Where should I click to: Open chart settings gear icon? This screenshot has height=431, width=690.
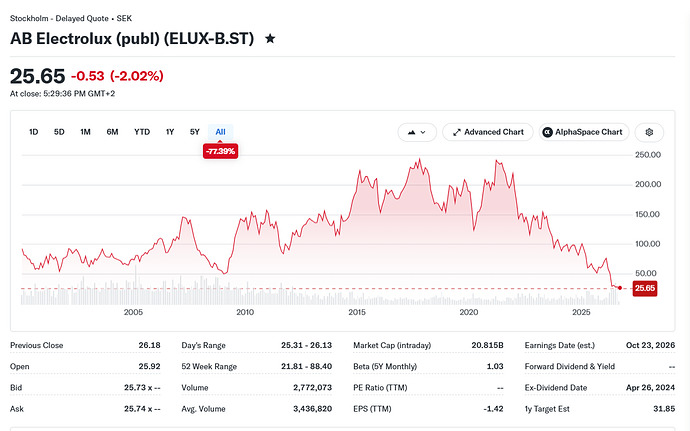coord(649,132)
